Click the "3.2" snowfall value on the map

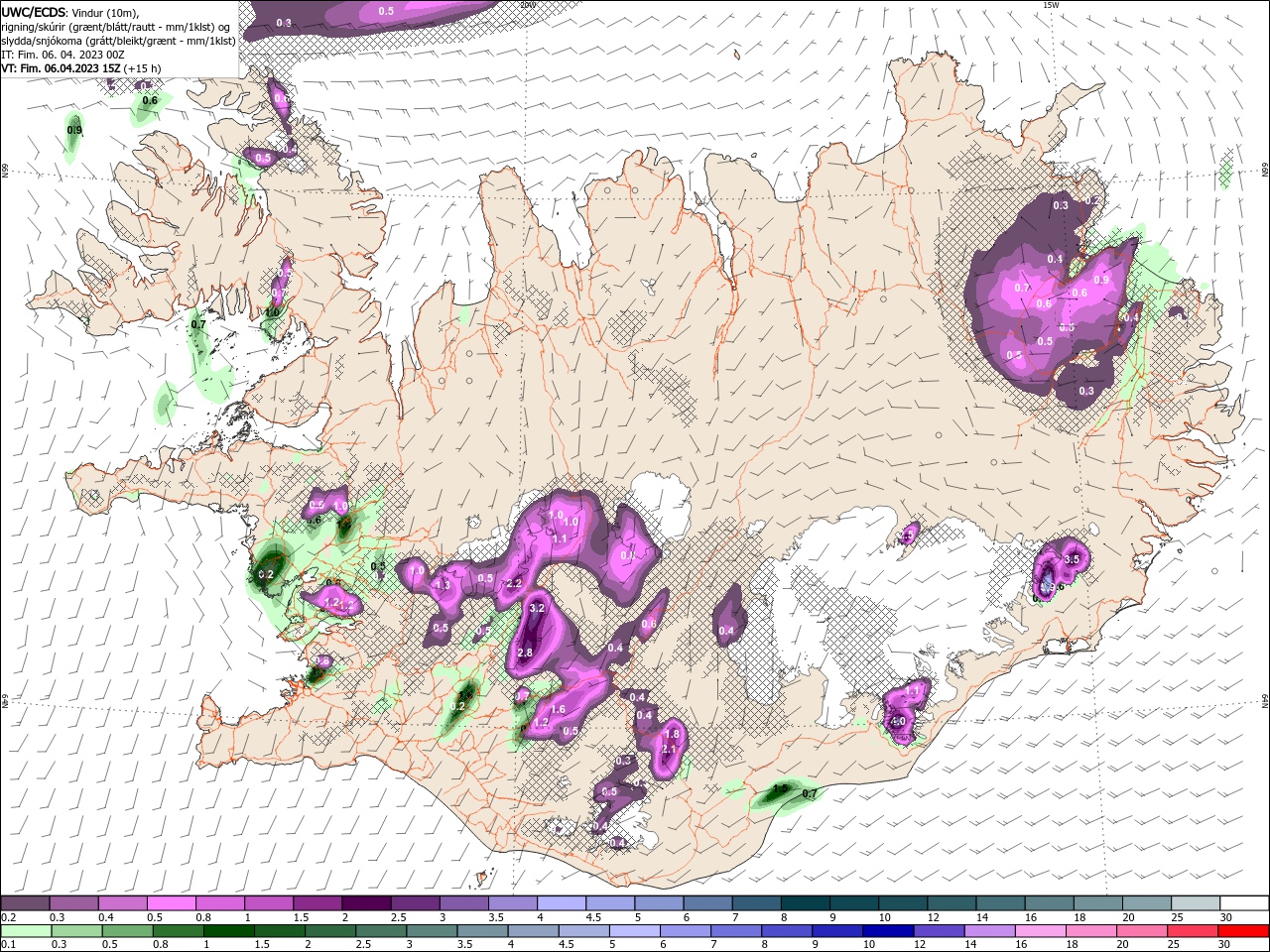tap(538, 608)
